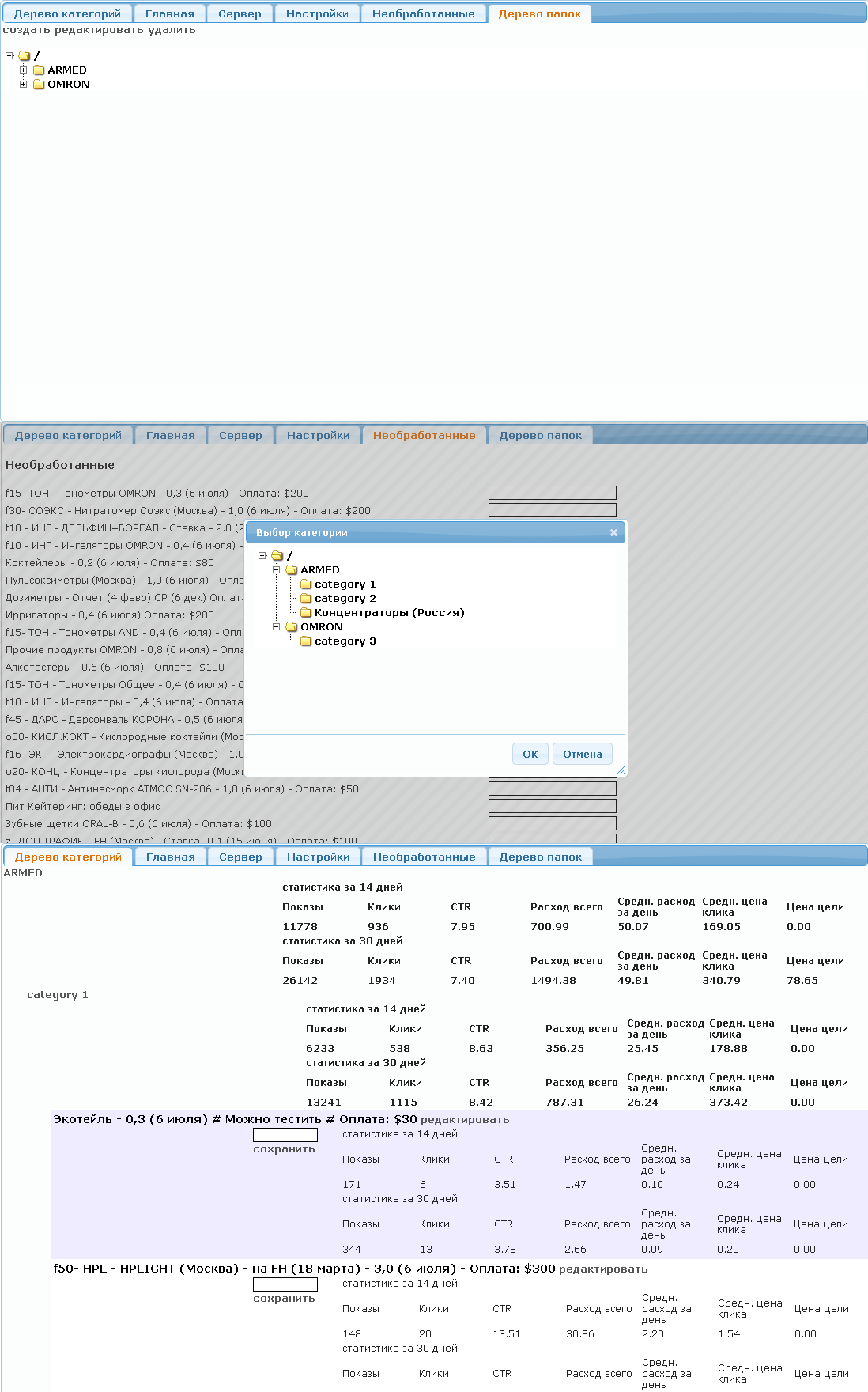Select category 1 in Выбор категории dialog

345,584
